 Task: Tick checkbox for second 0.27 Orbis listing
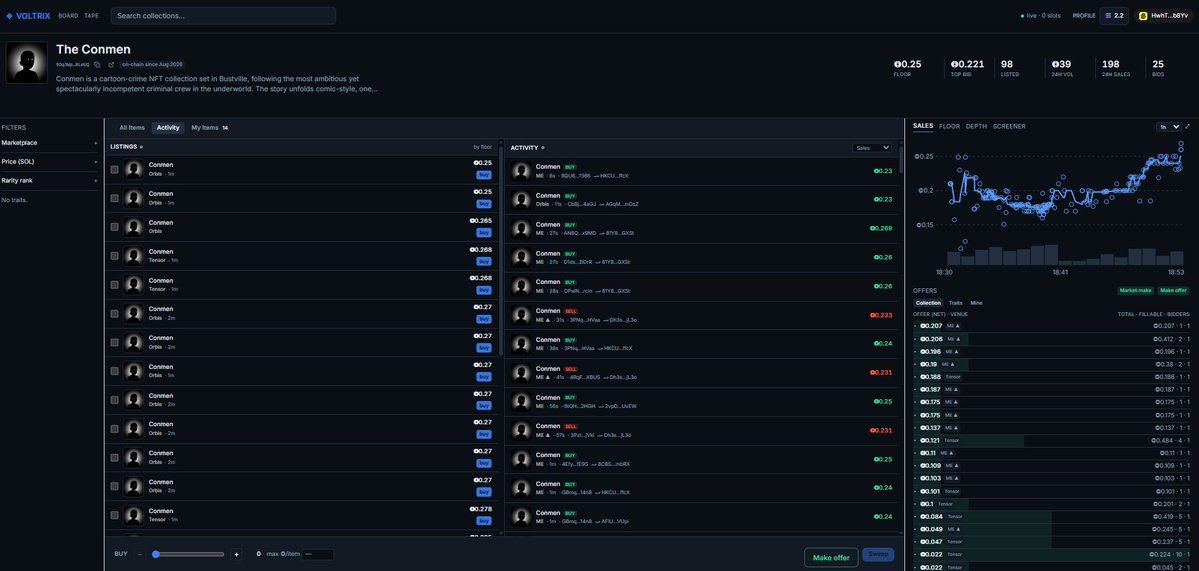click(x=115, y=342)
